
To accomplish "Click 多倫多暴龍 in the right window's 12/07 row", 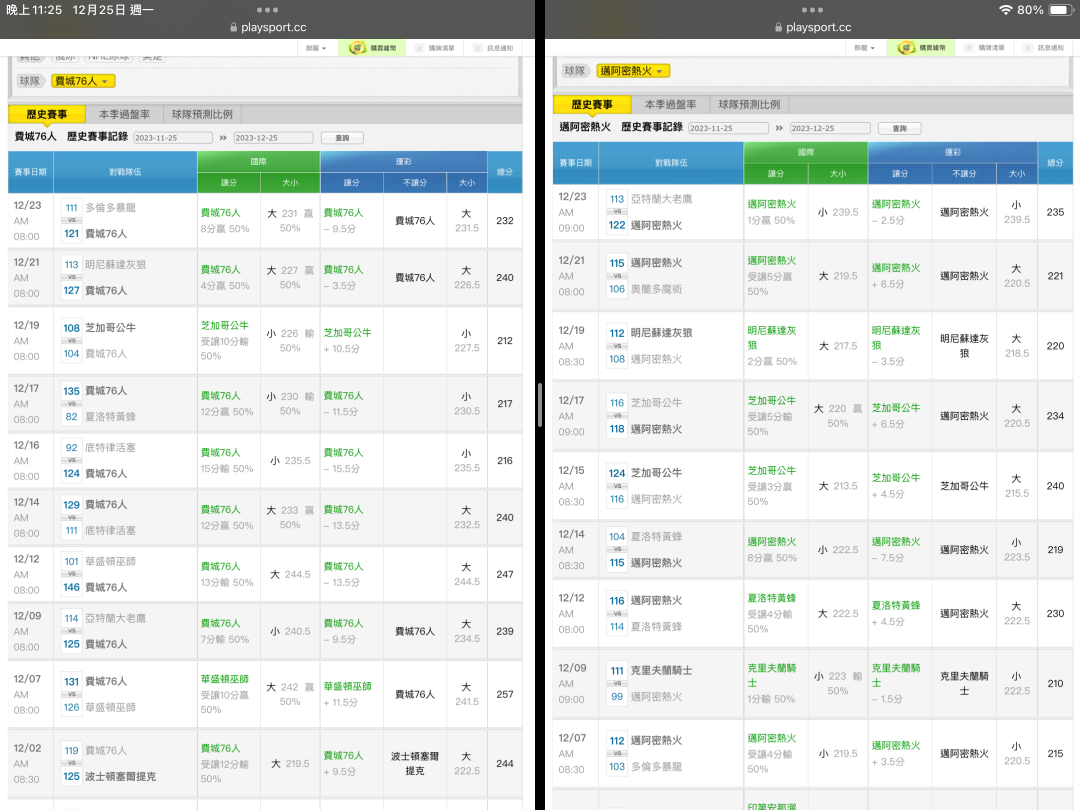I will [x=656, y=767].
